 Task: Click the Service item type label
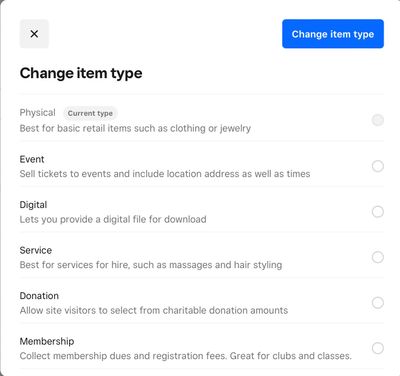pos(36,250)
